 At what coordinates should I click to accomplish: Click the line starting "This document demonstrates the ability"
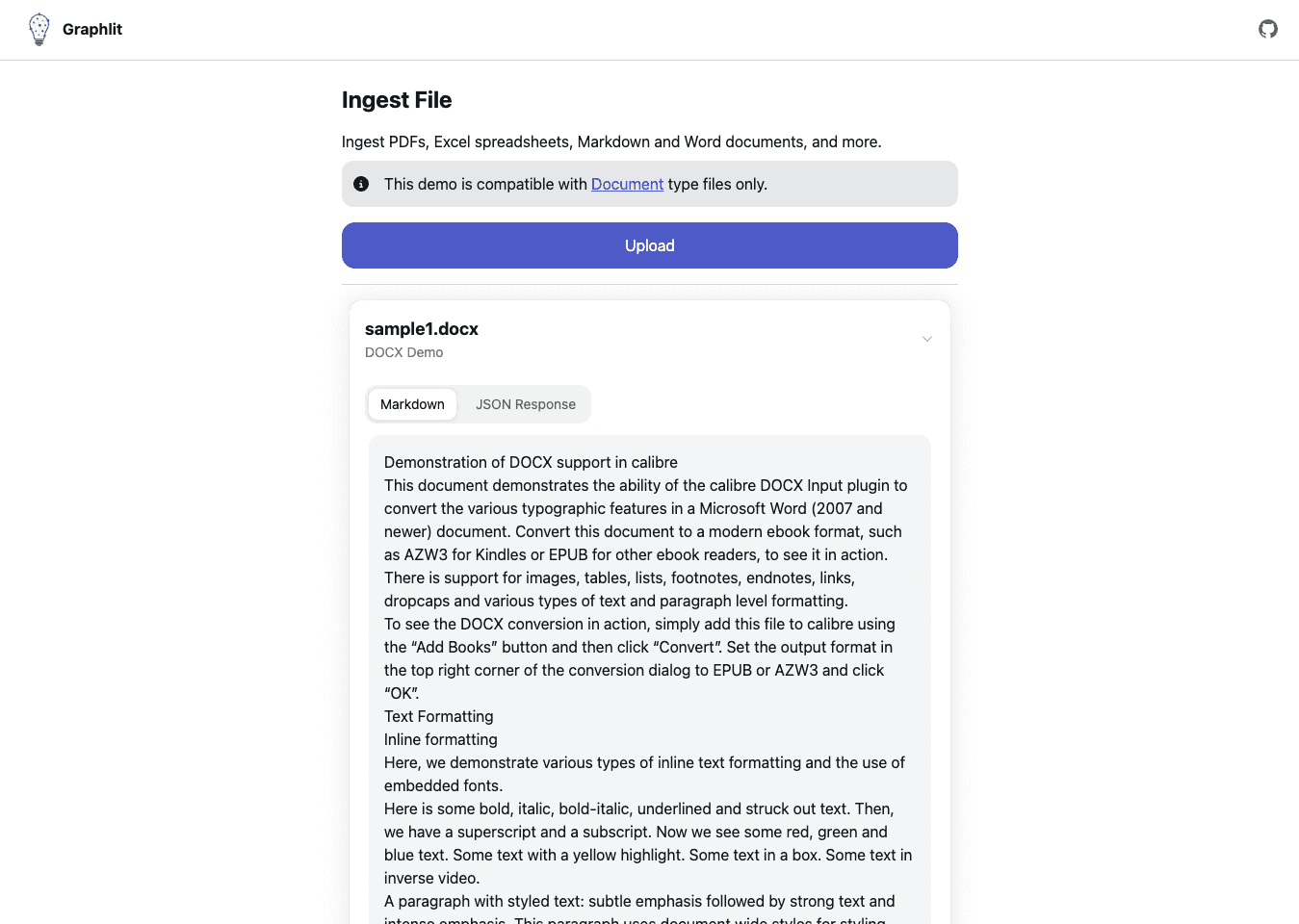click(645, 485)
